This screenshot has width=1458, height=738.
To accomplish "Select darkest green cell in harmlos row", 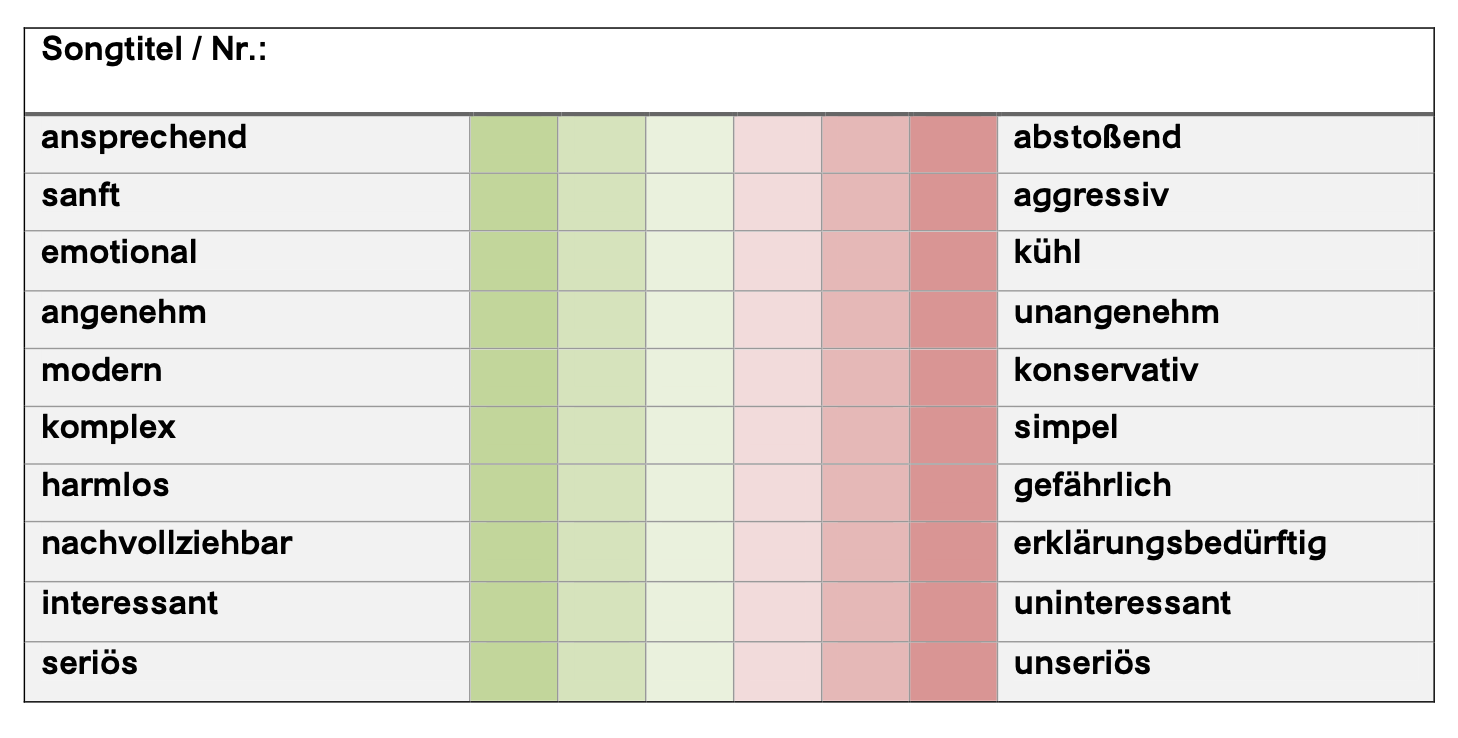I will pyautogui.click(x=513, y=493).
